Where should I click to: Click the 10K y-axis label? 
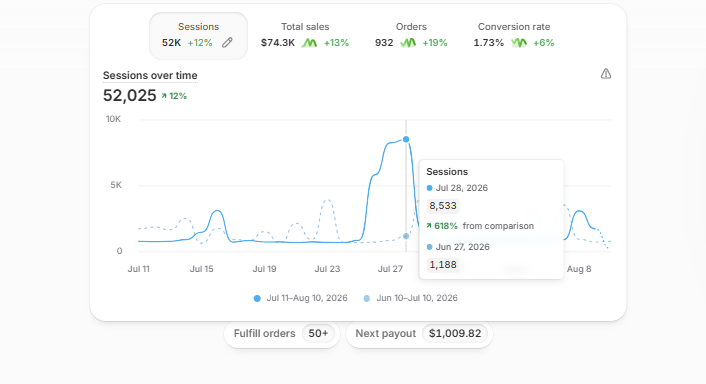[x=113, y=119]
